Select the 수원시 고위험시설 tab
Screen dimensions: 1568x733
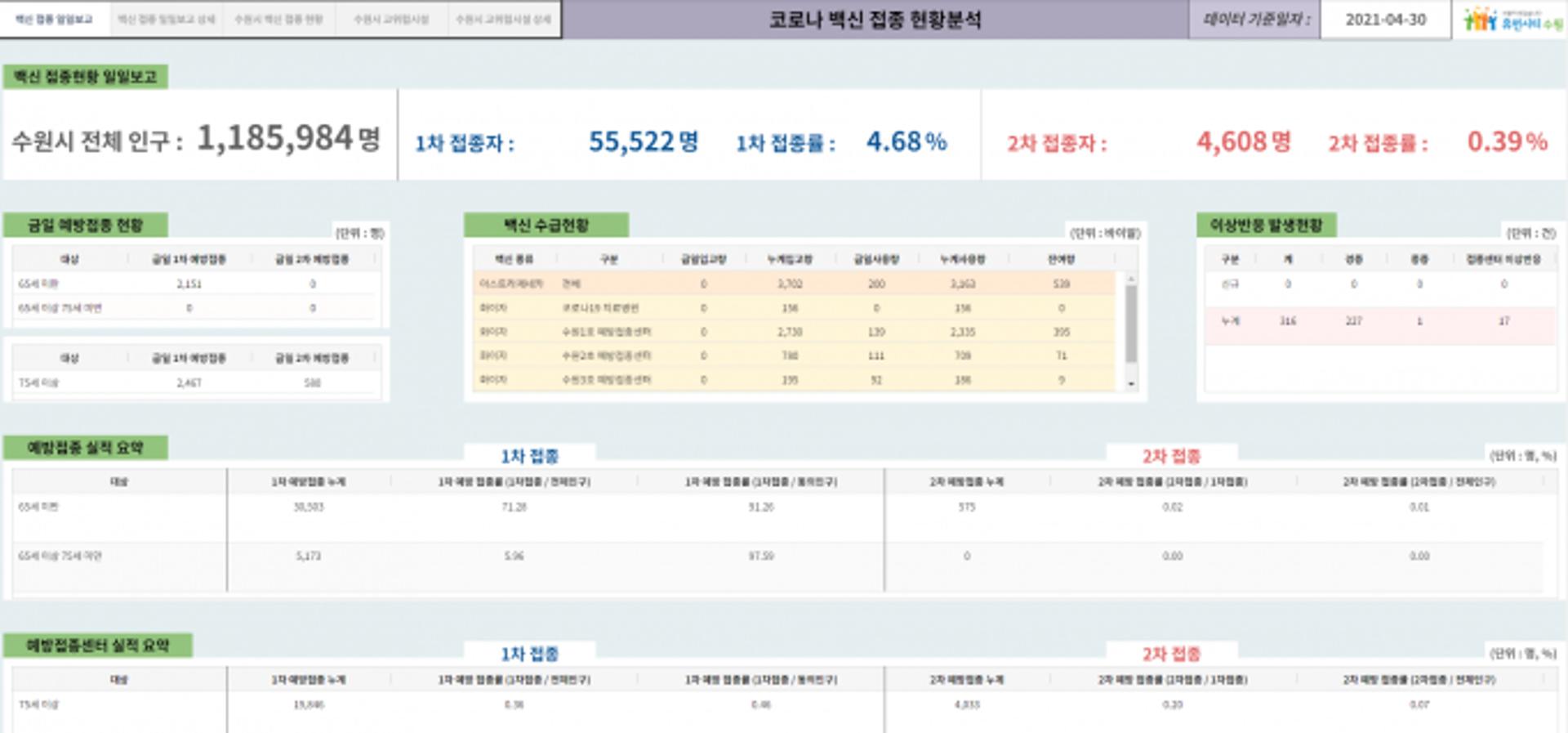coord(391,19)
